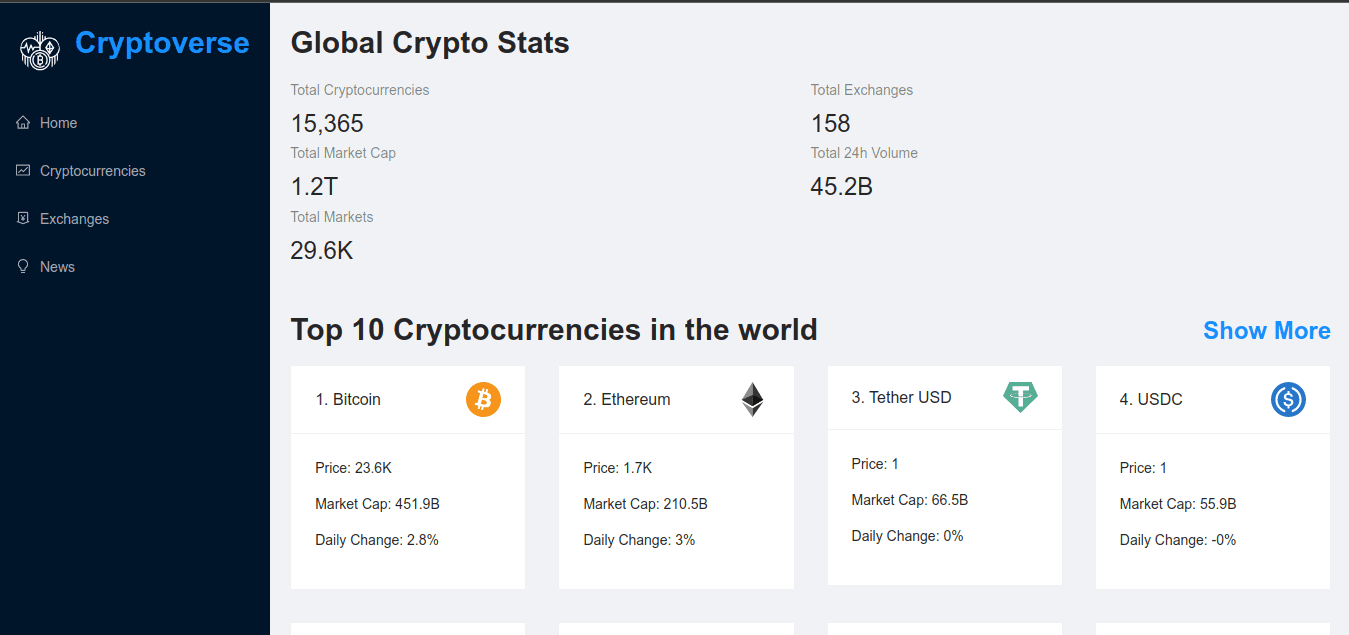The height and width of the screenshot is (635, 1349).
Task: Navigate to the News sidebar entry
Action: [57, 266]
